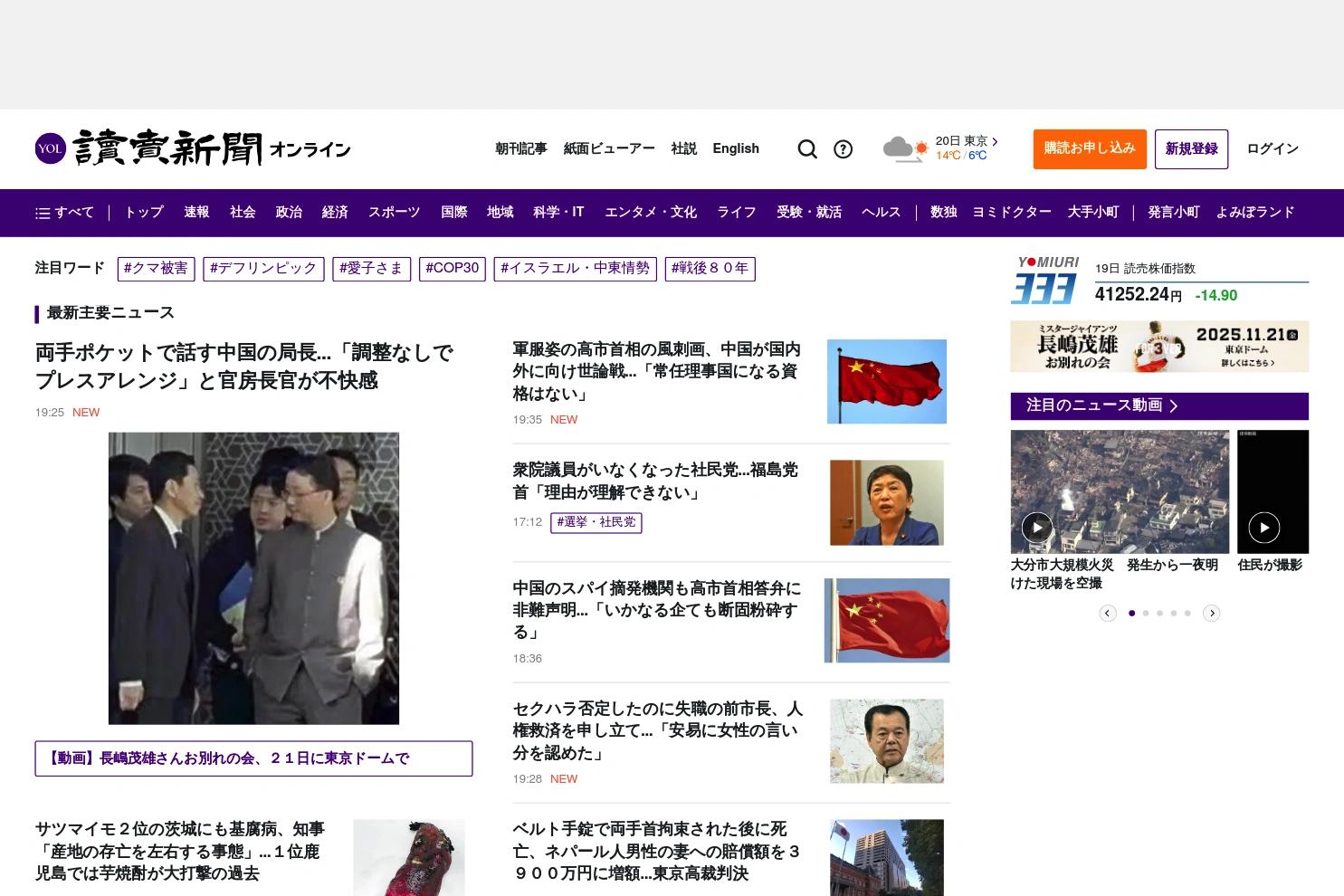Viewport: 1344px width, 896px height.
Task: Open headline 両手ポケットで話す中国の局長
Action: click(x=244, y=367)
